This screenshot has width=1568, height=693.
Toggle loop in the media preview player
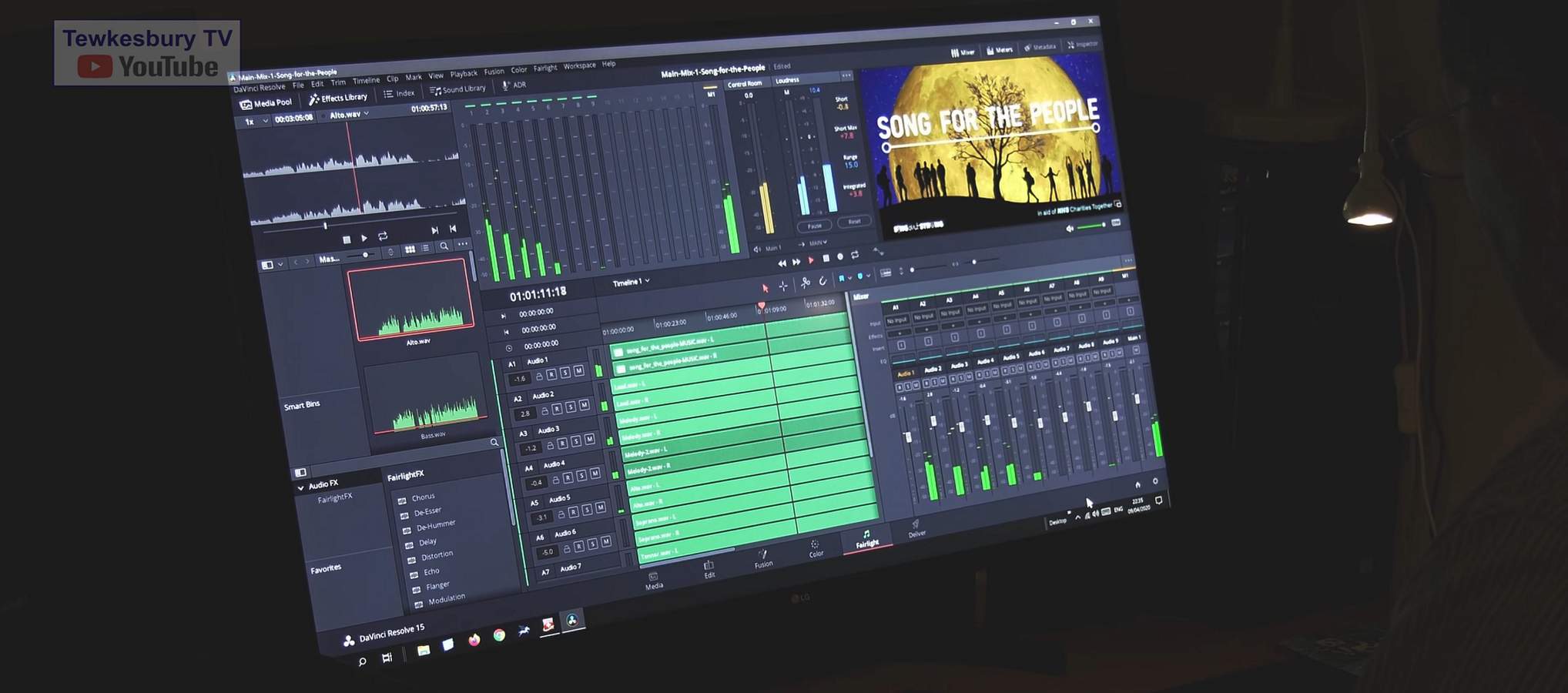pos(383,236)
